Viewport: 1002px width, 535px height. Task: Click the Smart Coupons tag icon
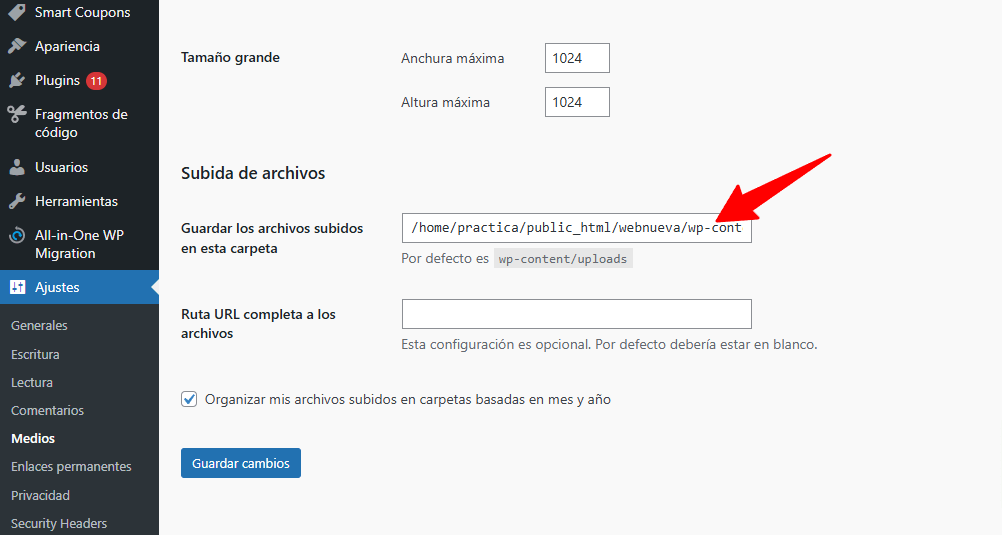pos(17,12)
